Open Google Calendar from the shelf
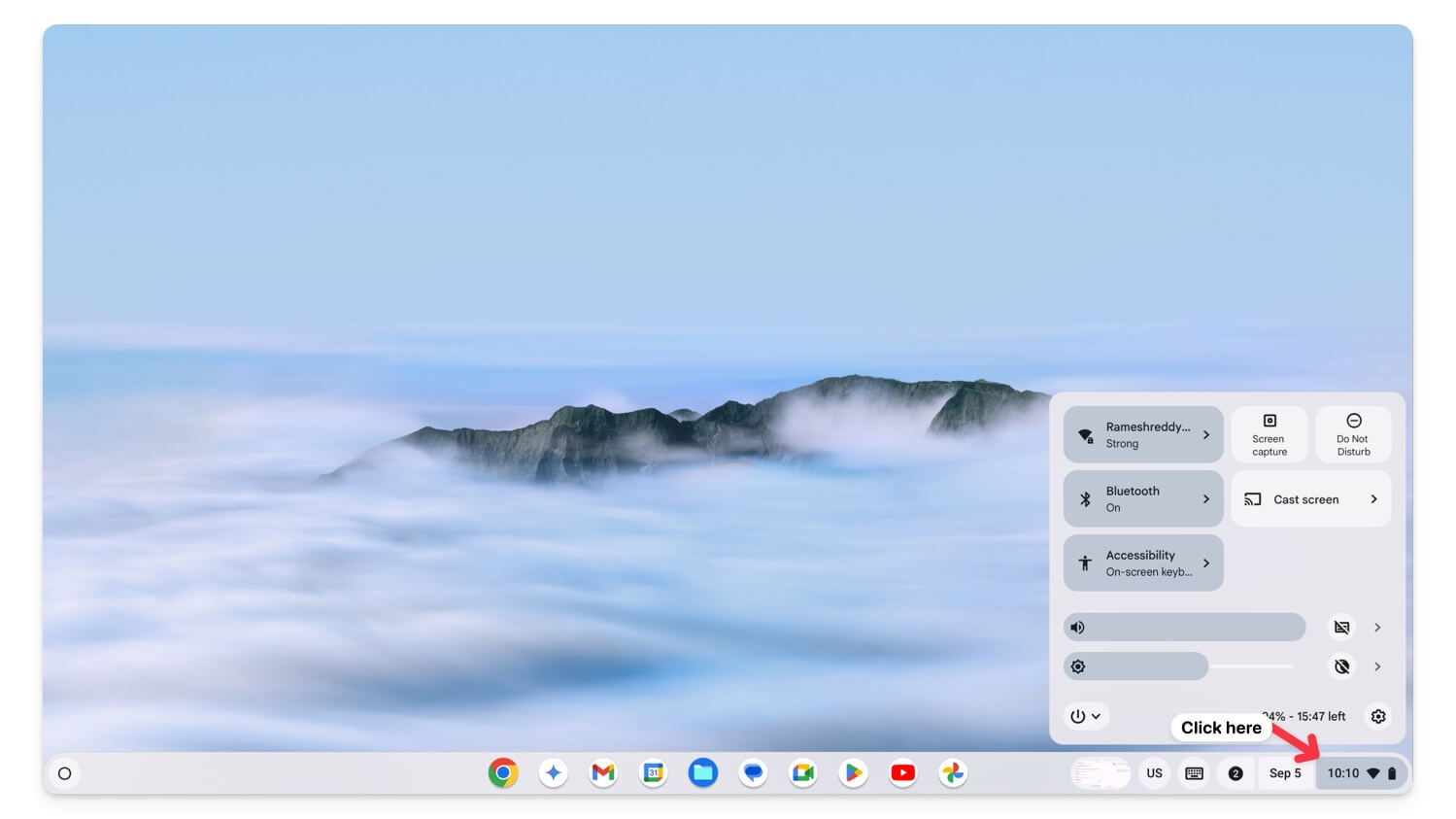Viewport: 1456px width, 819px height. (654, 773)
